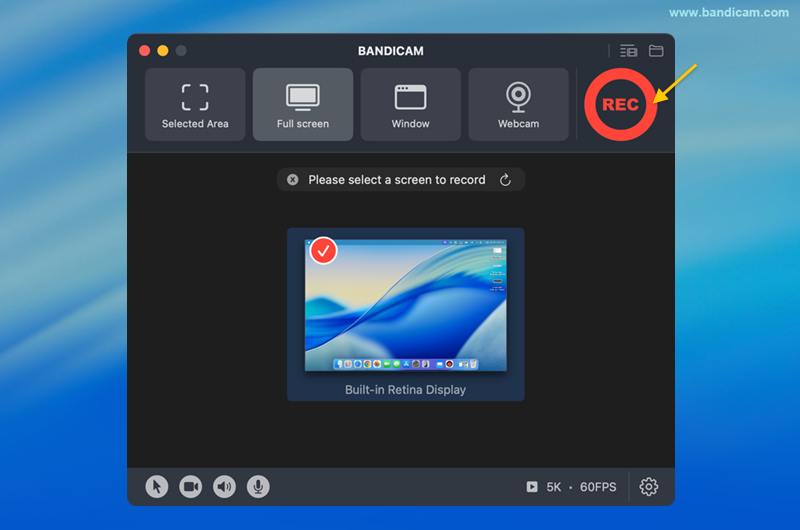Switch to Full screen recording mode
Screen dimensions: 800x530
(303, 105)
